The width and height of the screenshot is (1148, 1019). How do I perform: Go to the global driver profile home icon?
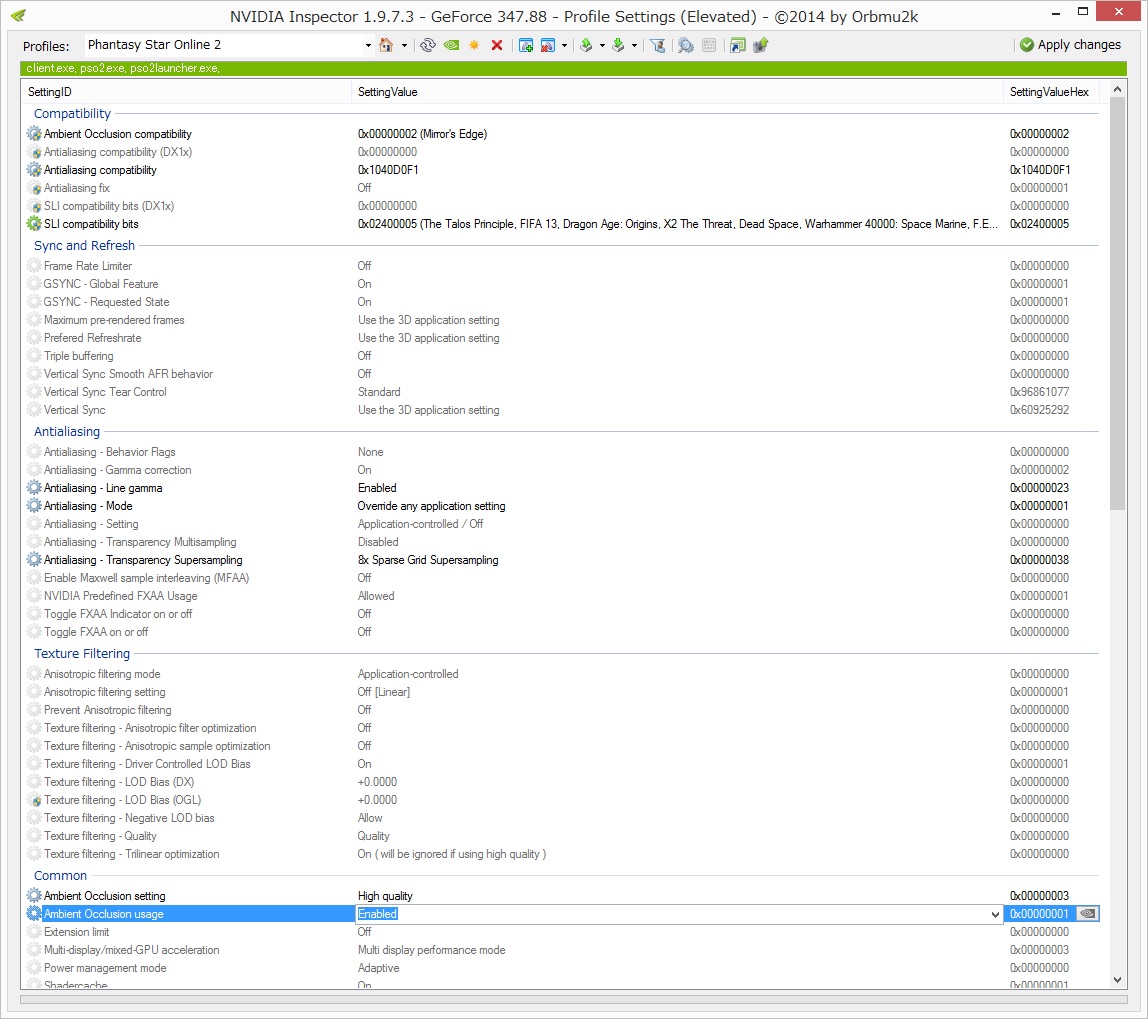click(x=386, y=45)
